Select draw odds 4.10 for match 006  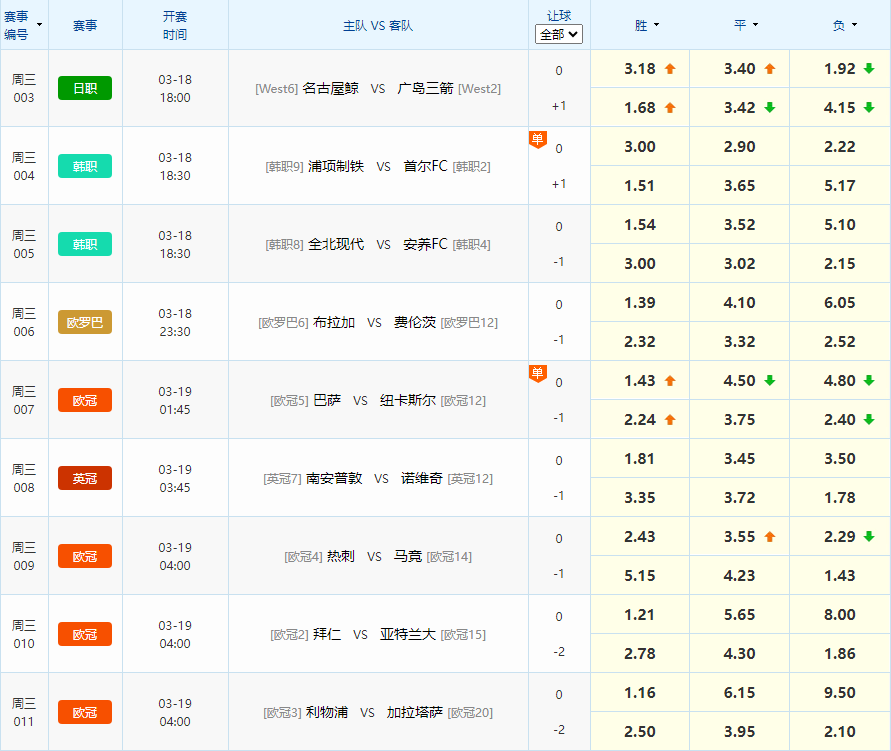point(739,303)
